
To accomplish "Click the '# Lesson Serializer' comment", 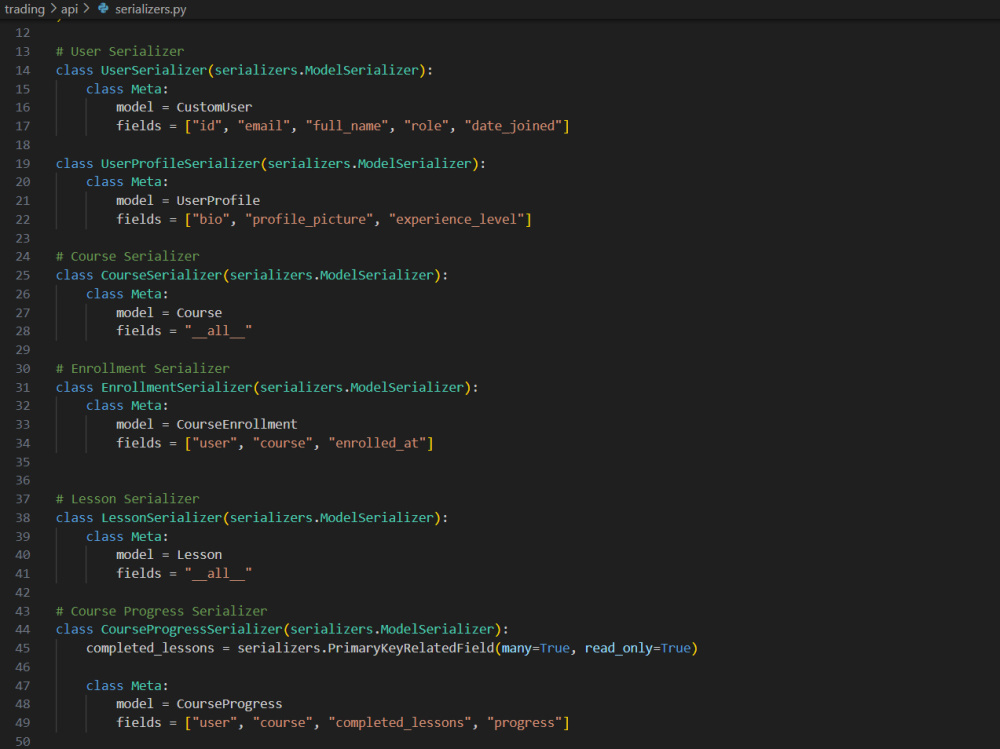I will pyautogui.click(x=128, y=499).
